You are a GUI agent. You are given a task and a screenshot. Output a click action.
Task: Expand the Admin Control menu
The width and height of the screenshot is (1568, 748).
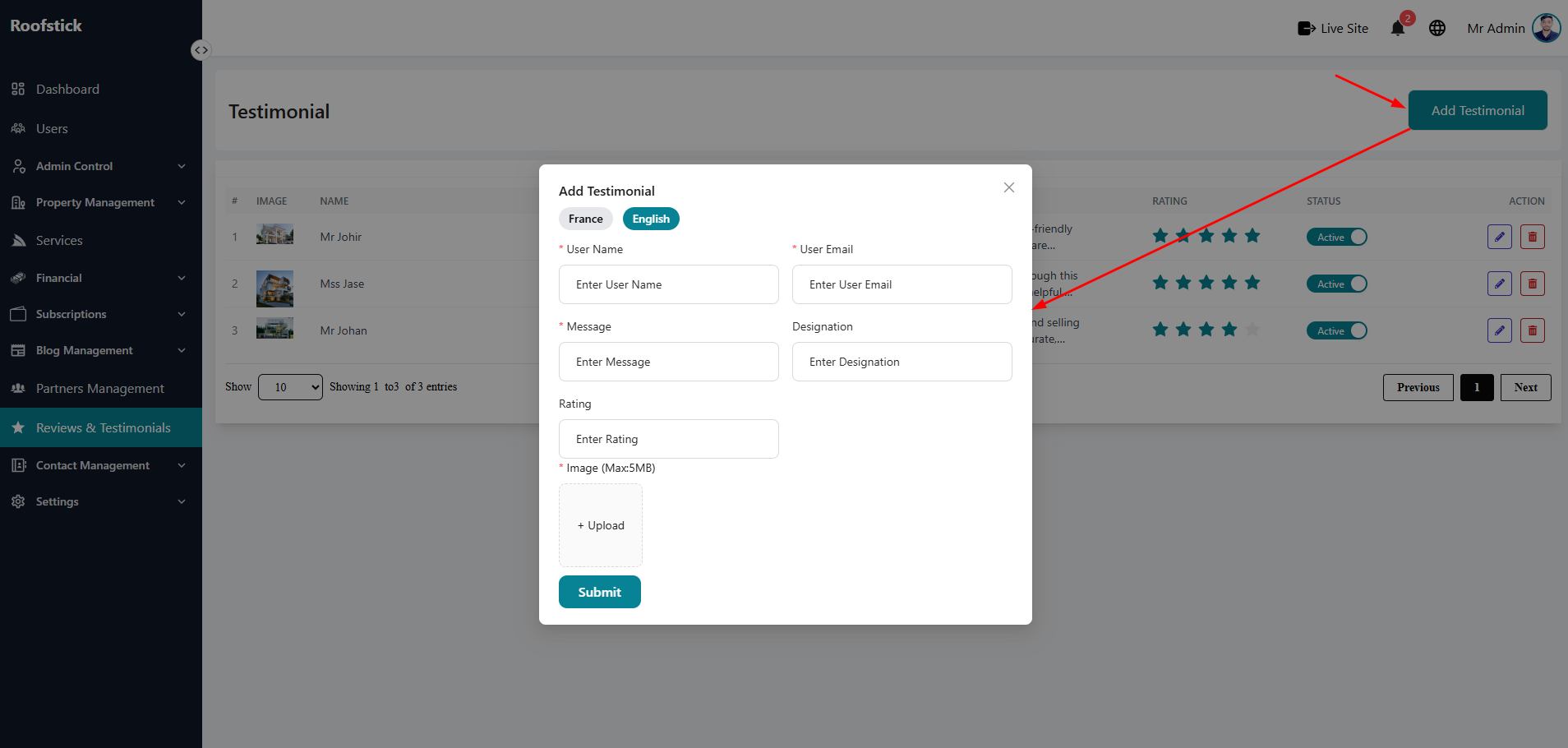click(100, 166)
